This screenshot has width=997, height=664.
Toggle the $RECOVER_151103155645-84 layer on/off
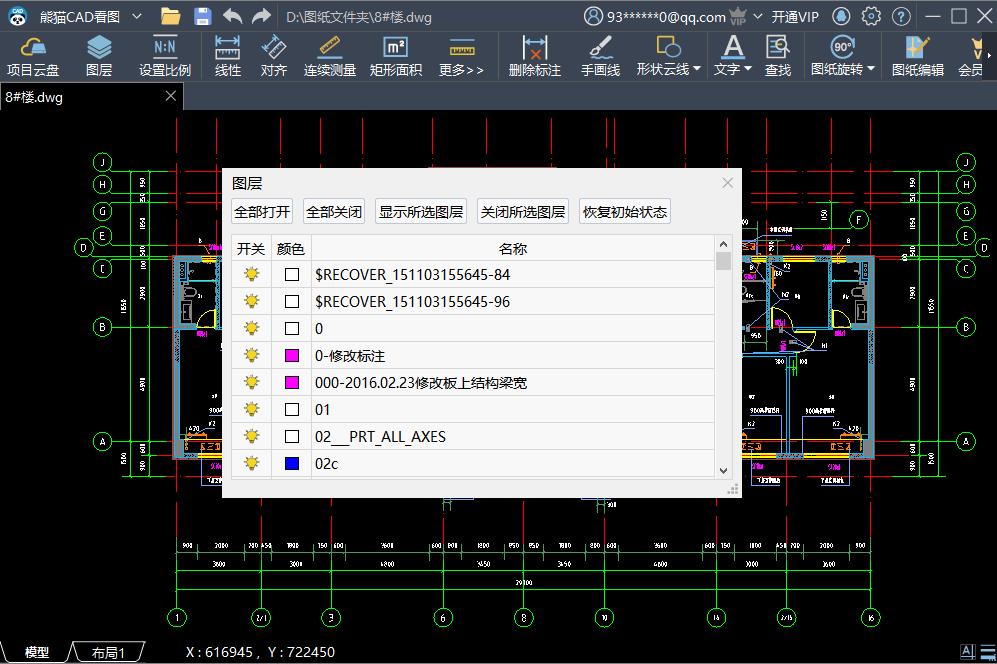point(250,273)
